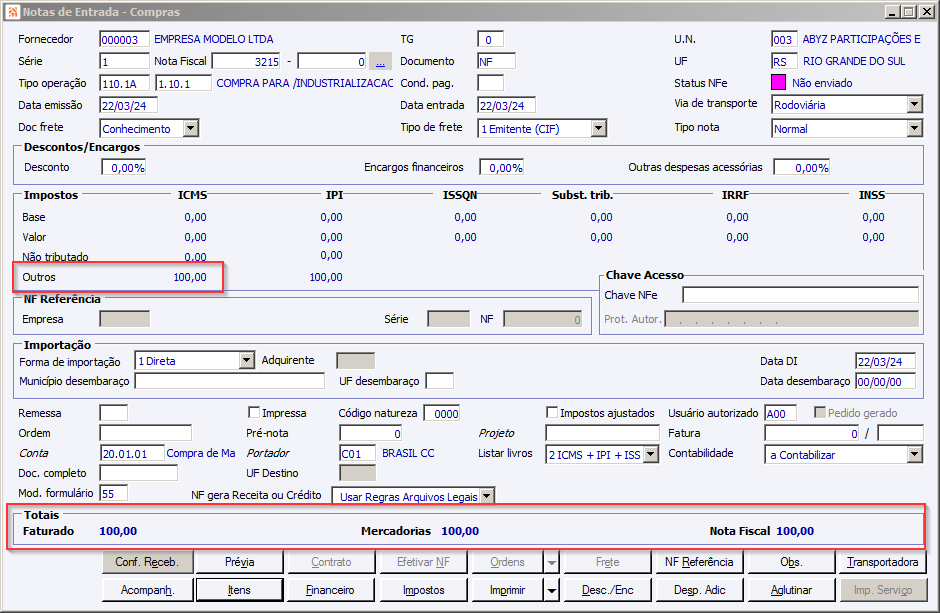Screen dimensions: 940x613
Task: Expand the Tipo de frete dropdown
Action: click(598, 128)
